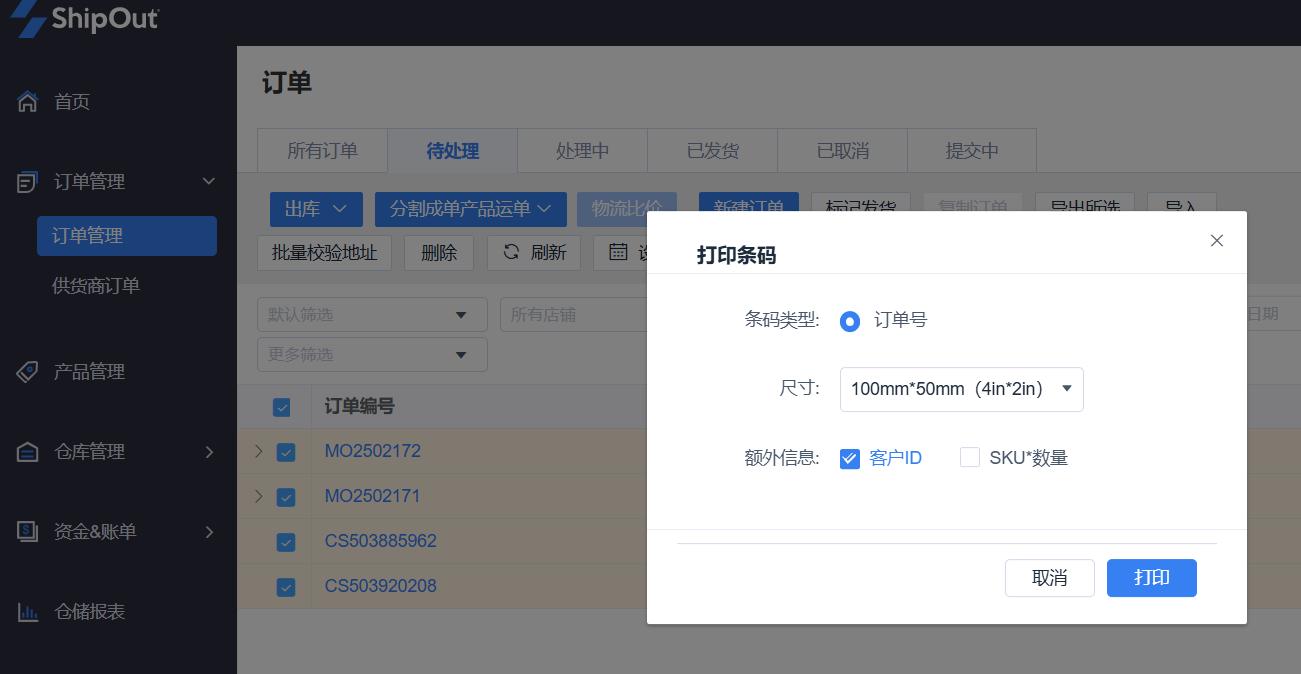Uncheck order MO2502172 checkbox
The width and height of the screenshot is (1301, 674).
286,452
